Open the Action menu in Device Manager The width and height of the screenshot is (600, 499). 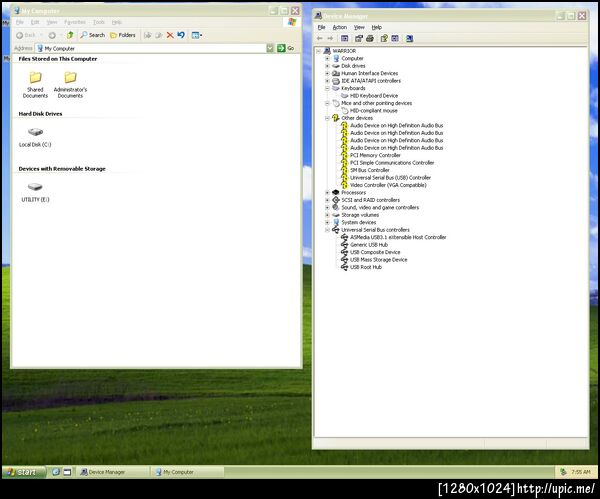[x=339, y=27]
